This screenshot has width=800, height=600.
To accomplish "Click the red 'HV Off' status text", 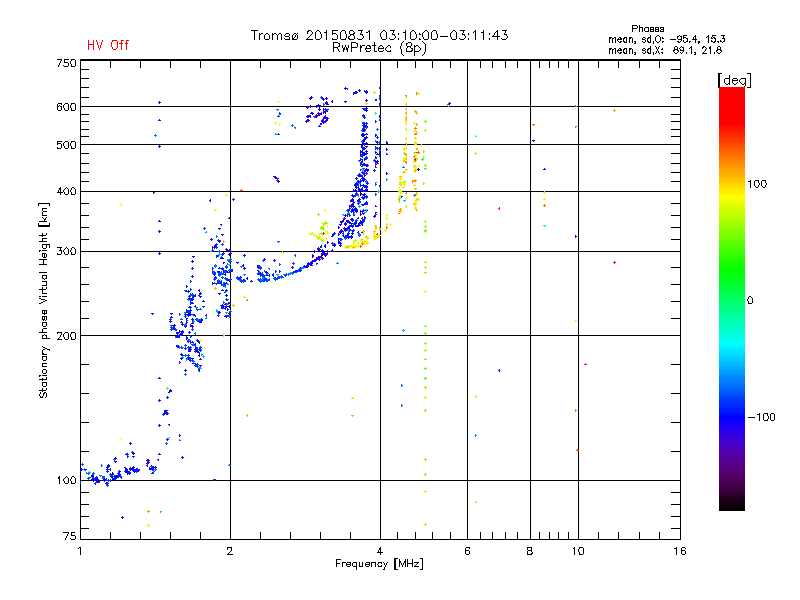I will click(108, 45).
